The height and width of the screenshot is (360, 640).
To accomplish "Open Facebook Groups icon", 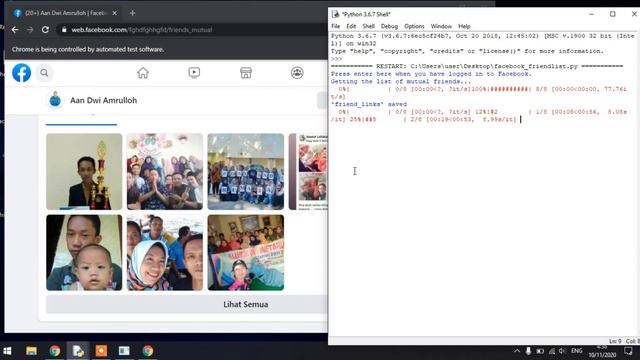I will pos(297,73).
